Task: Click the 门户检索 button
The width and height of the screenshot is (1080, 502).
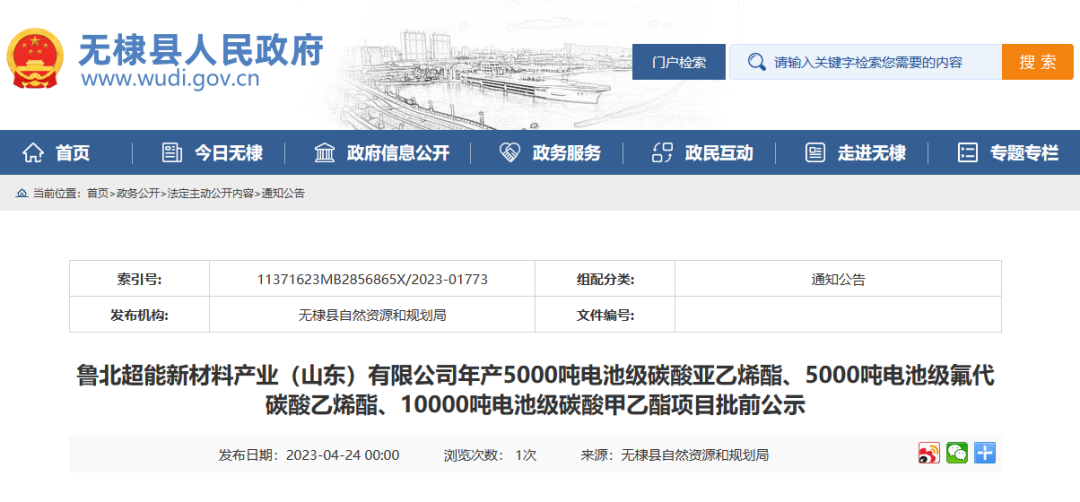Action: tap(679, 62)
